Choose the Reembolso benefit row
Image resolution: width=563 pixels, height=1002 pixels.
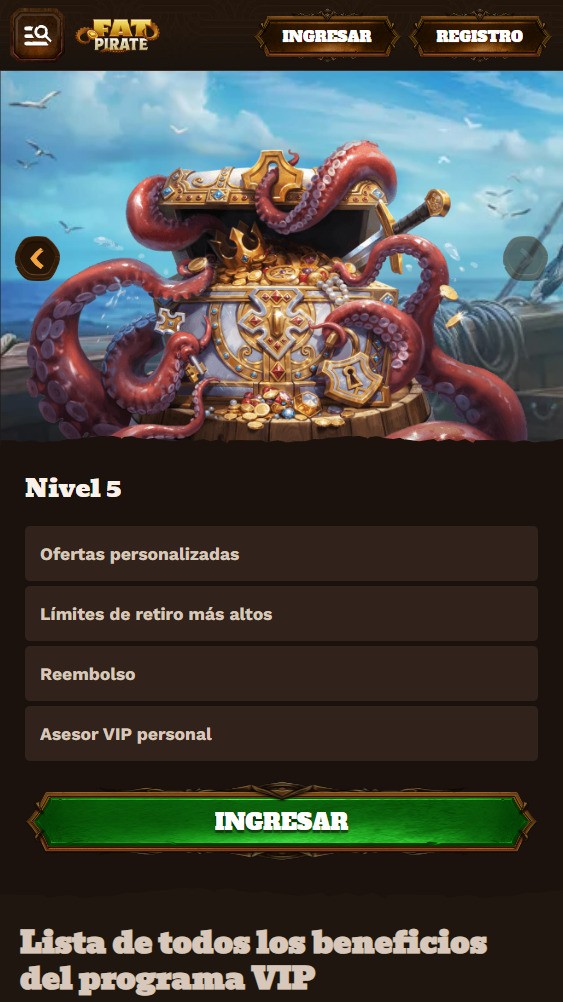coord(281,674)
